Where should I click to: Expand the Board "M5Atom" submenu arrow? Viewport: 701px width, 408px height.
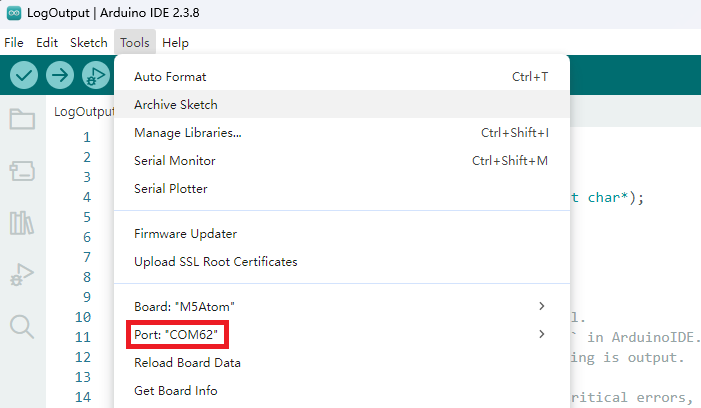[542, 305]
